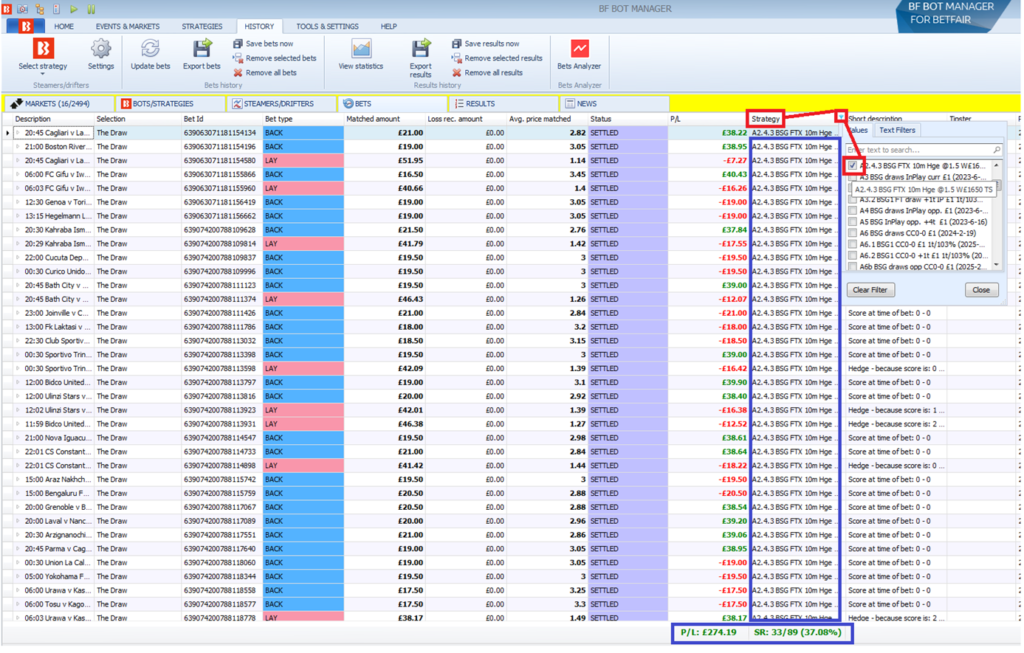Open View statistics
This screenshot has height=653, width=1024.
point(360,50)
